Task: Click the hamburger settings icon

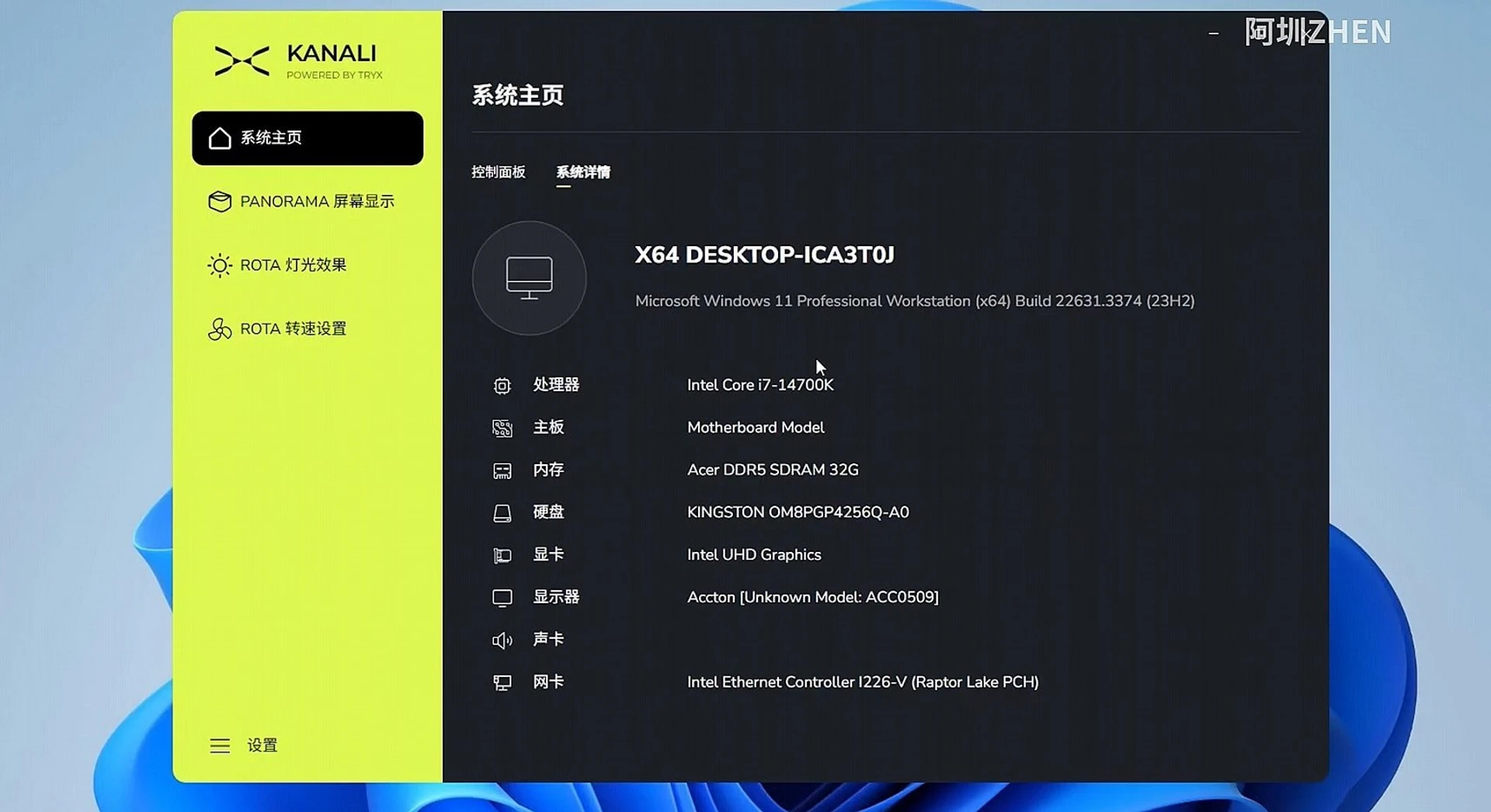Action: coord(220,746)
